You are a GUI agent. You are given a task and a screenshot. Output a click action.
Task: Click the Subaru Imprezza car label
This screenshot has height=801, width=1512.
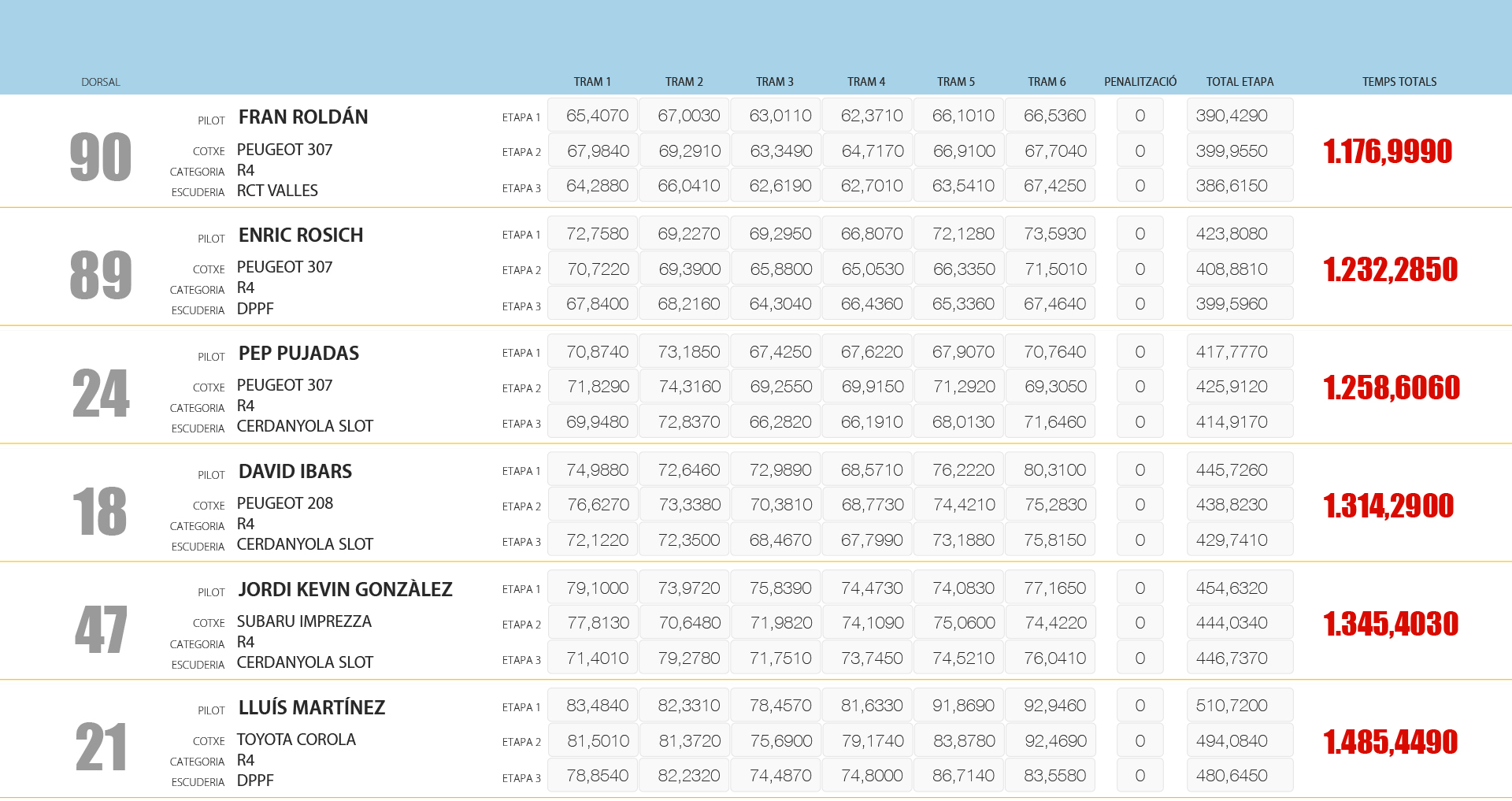click(x=304, y=621)
